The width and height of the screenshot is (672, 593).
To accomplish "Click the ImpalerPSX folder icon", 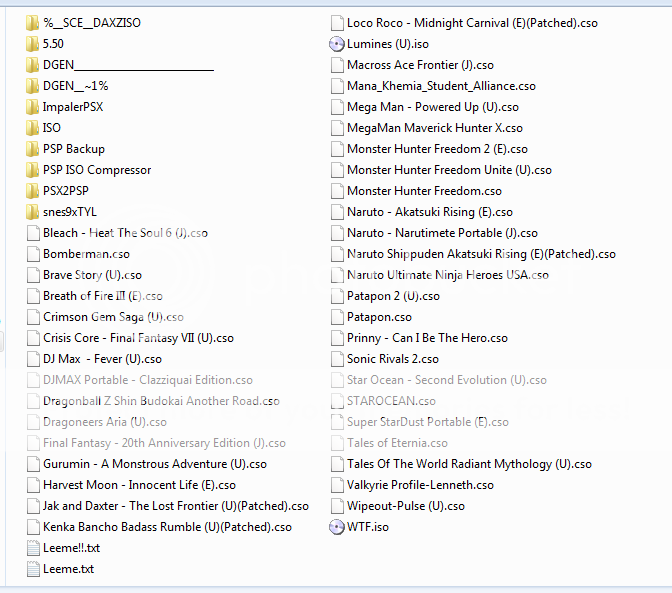I will tap(33, 107).
